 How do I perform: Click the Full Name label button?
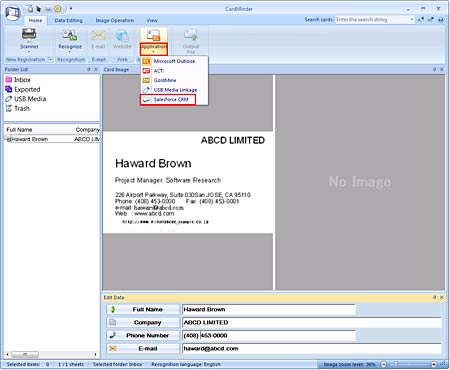point(143,309)
